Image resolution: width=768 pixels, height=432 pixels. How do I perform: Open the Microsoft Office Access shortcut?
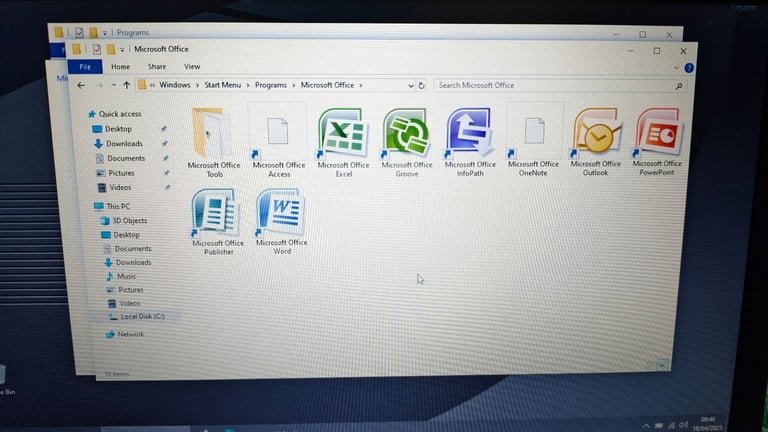coord(278,141)
